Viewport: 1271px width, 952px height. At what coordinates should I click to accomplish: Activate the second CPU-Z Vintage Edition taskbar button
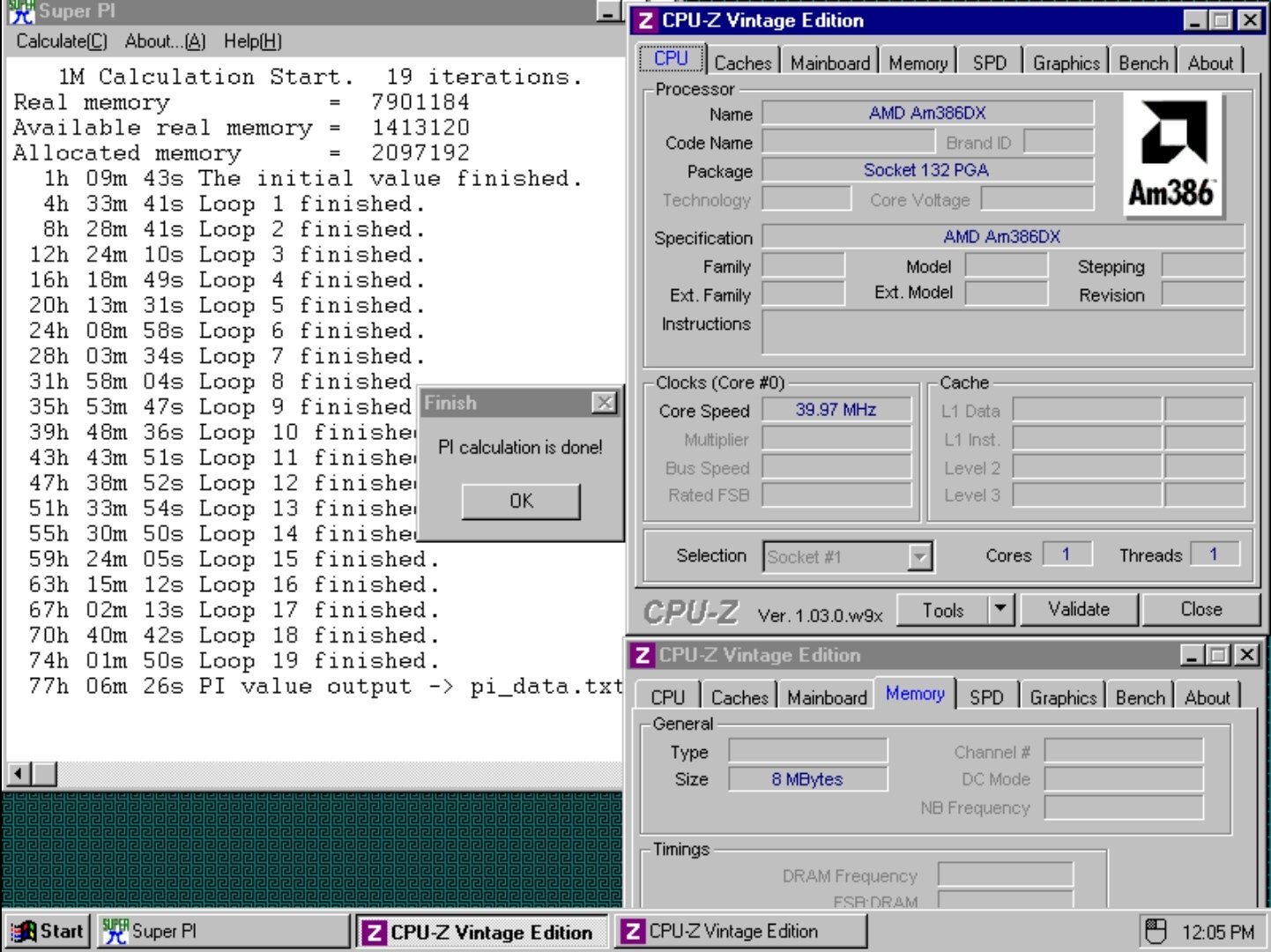pyautogui.click(x=740, y=931)
